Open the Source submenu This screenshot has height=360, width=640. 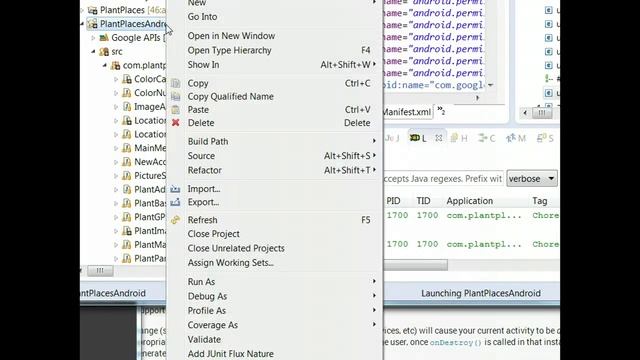275,156
